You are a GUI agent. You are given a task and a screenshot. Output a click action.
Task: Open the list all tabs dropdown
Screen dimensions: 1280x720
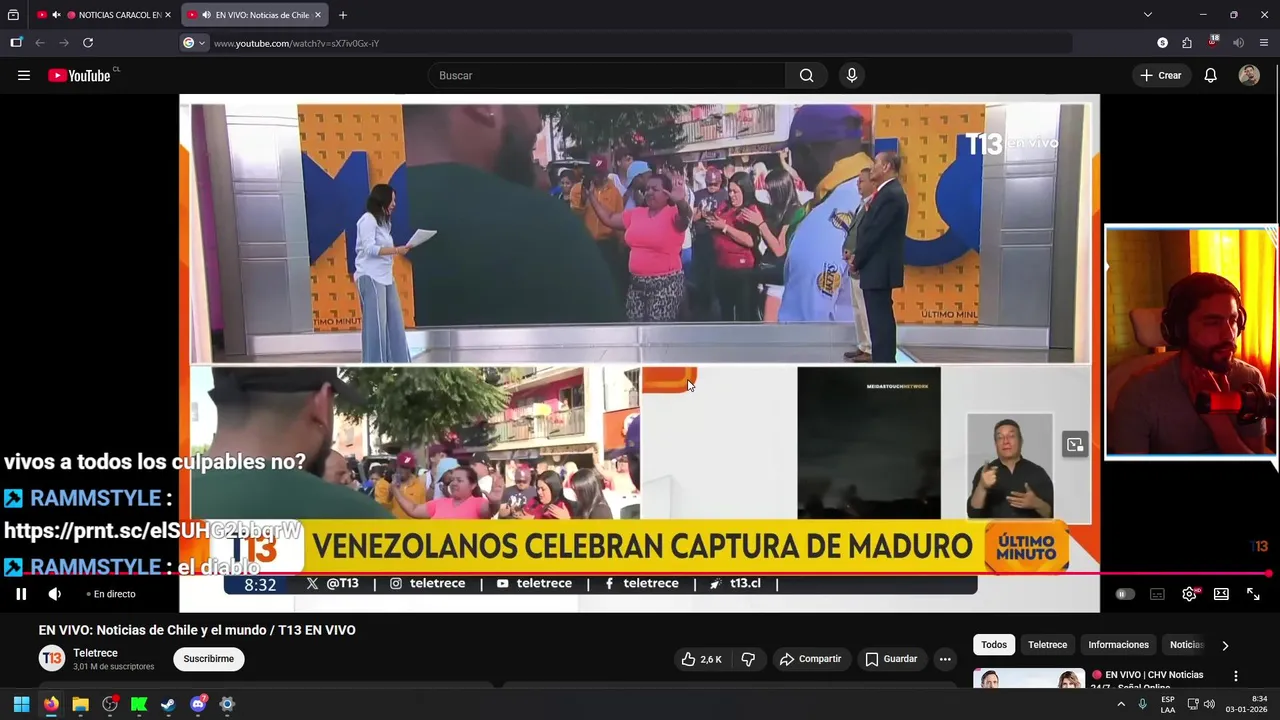(x=1148, y=15)
